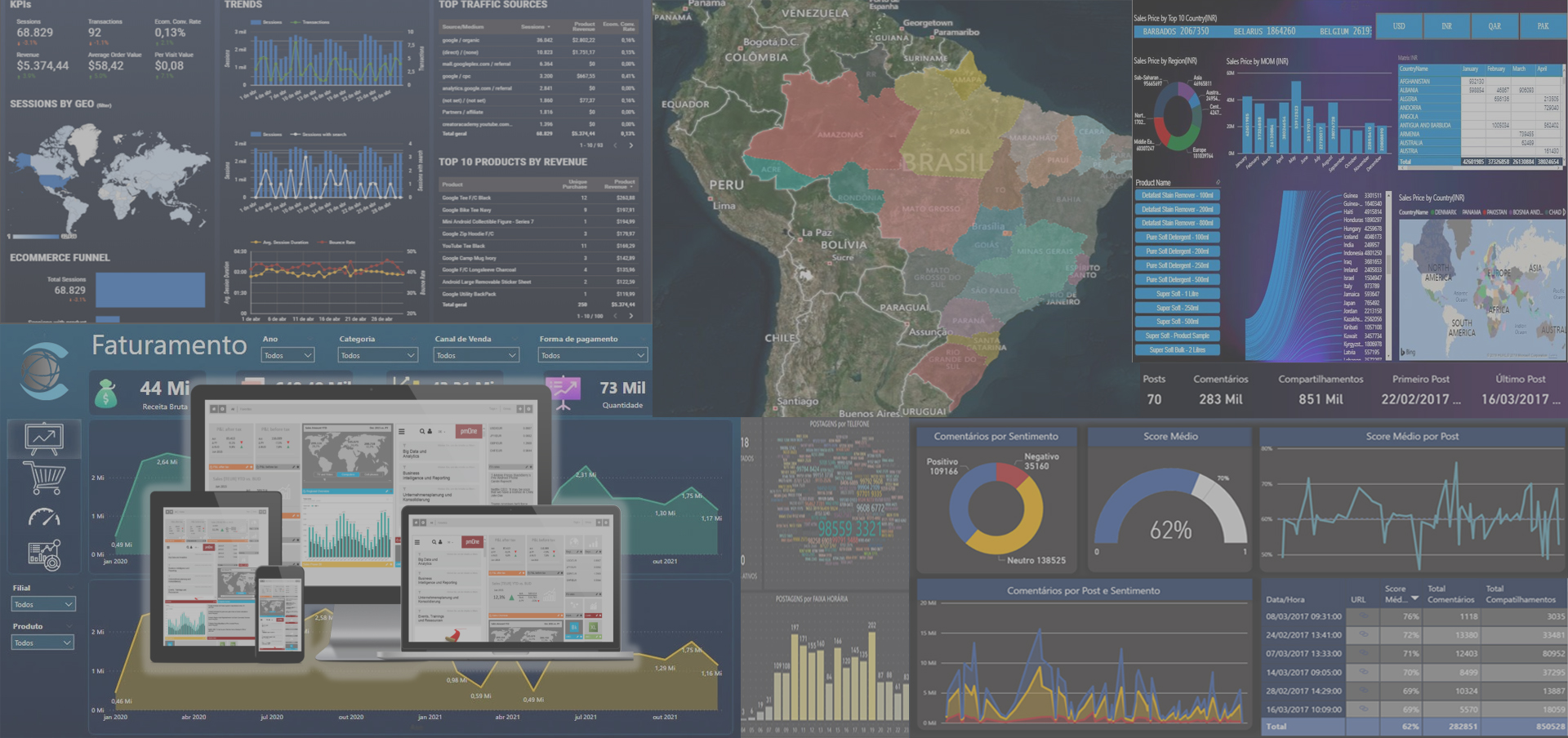
Task: Open the shopping cart page icon
Action: tap(44, 478)
